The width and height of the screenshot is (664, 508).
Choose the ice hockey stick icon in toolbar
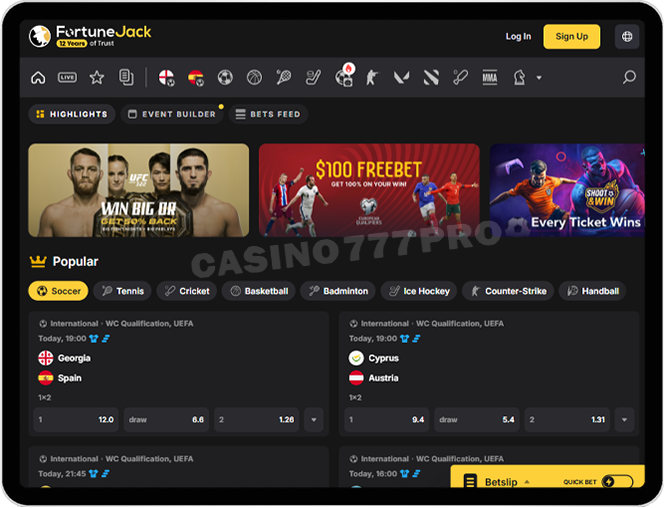pos(313,77)
